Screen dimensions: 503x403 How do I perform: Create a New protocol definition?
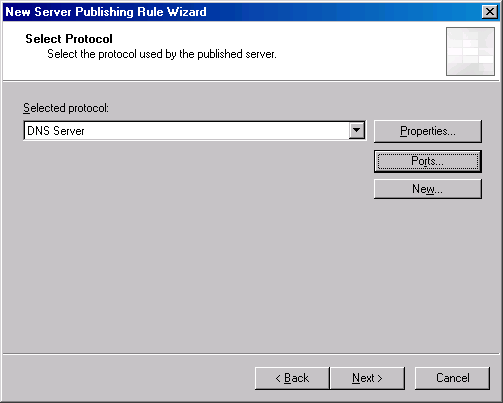point(428,189)
